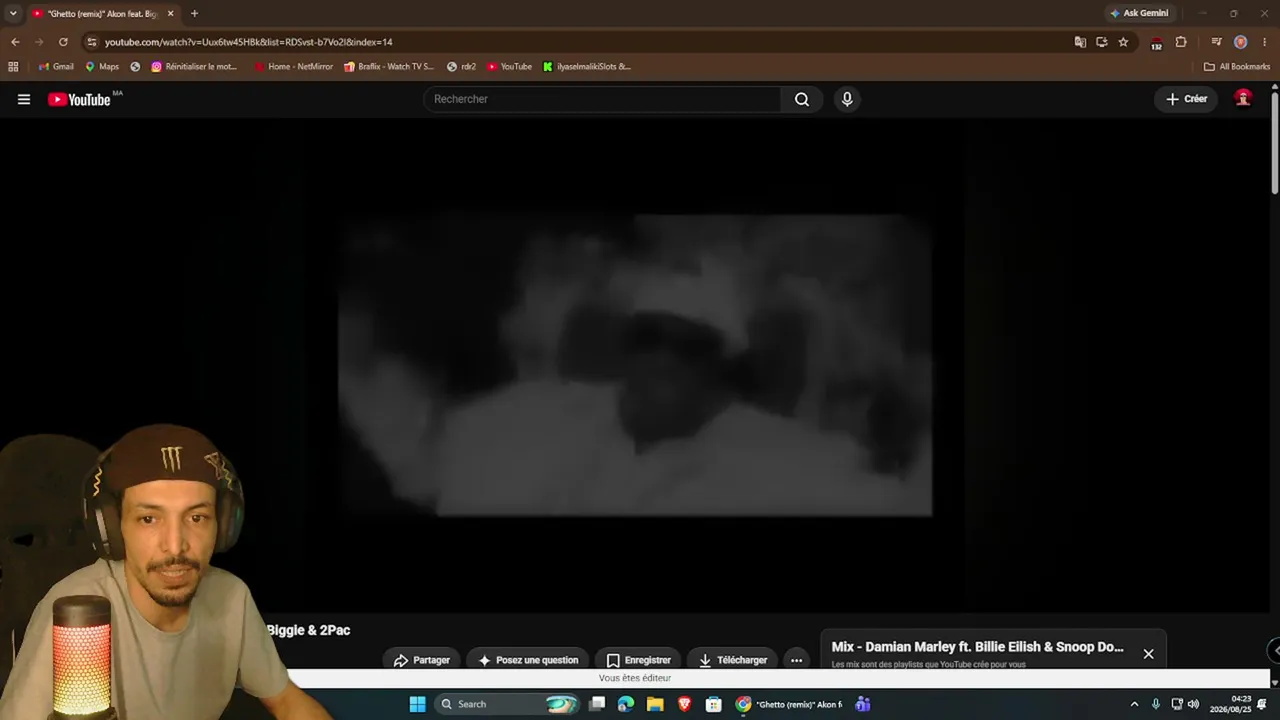Open the taskbar clock and date

pyautogui.click(x=1230, y=704)
